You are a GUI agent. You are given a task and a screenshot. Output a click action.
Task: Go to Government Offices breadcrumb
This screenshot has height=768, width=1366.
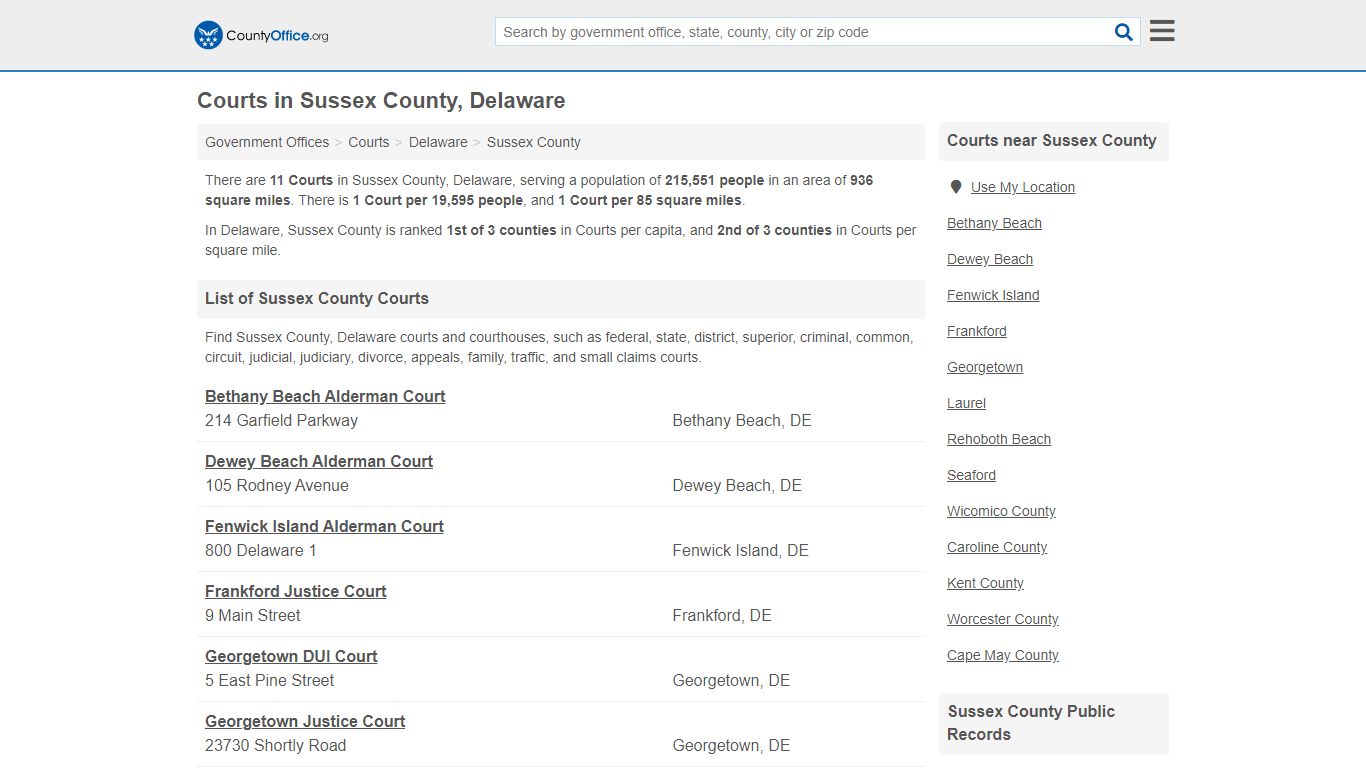(267, 142)
